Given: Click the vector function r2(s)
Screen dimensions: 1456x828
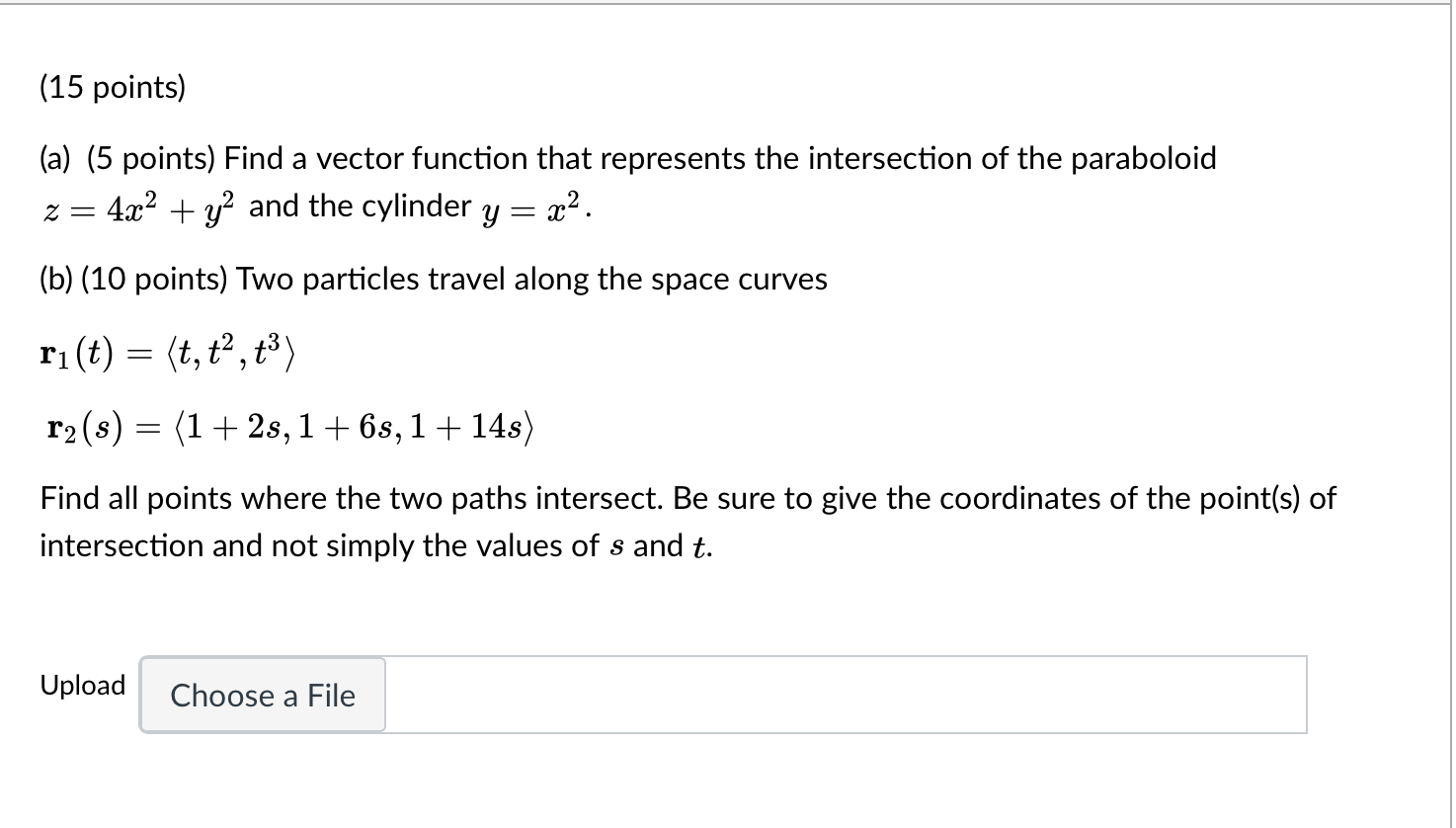Looking at the screenshot, I should pos(286,427).
